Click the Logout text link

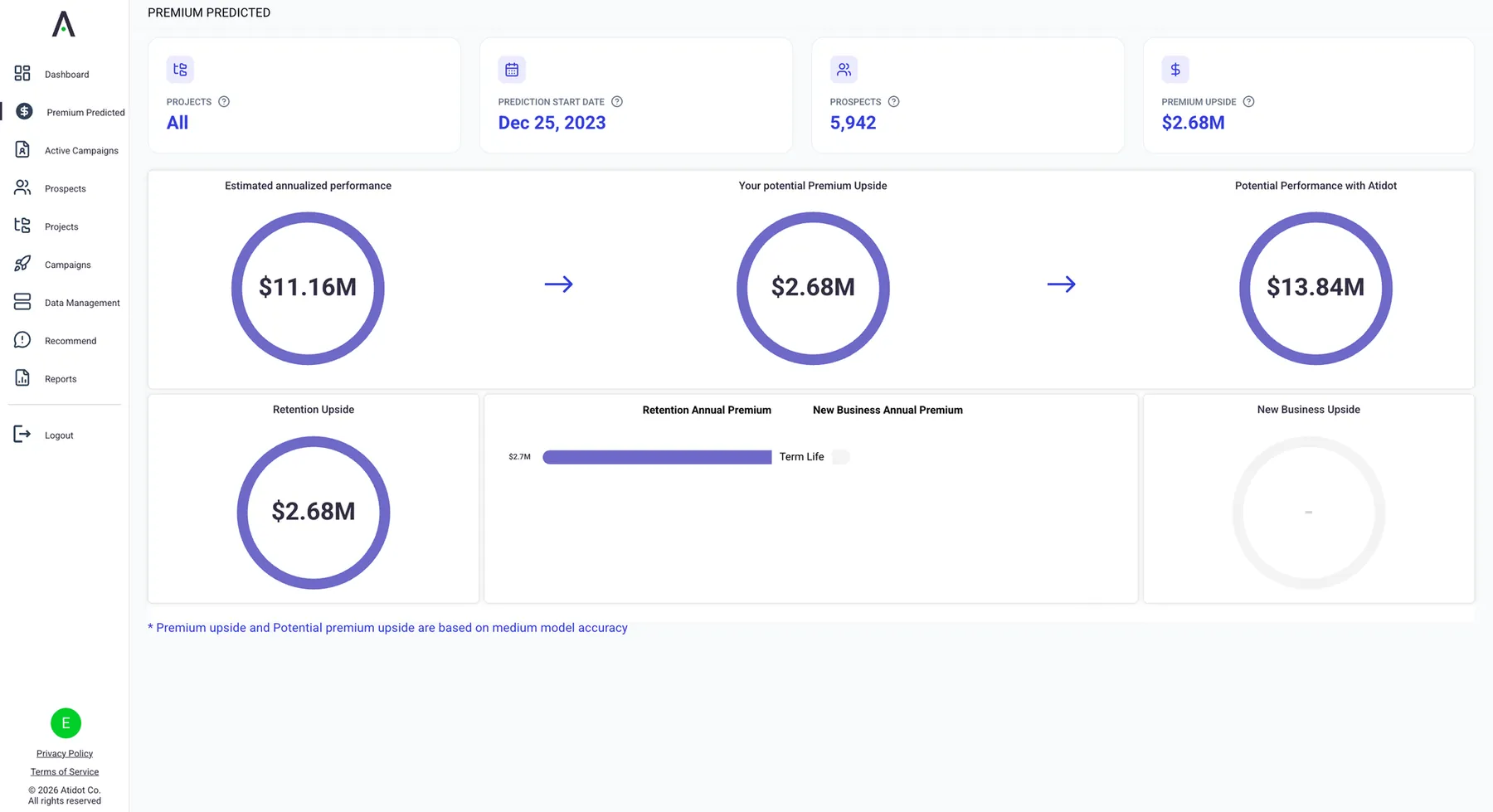point(59,435)
